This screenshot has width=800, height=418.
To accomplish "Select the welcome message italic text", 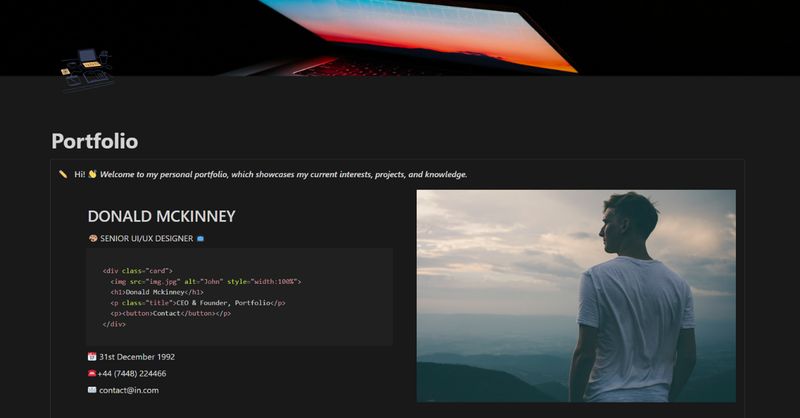I will 284,175.
